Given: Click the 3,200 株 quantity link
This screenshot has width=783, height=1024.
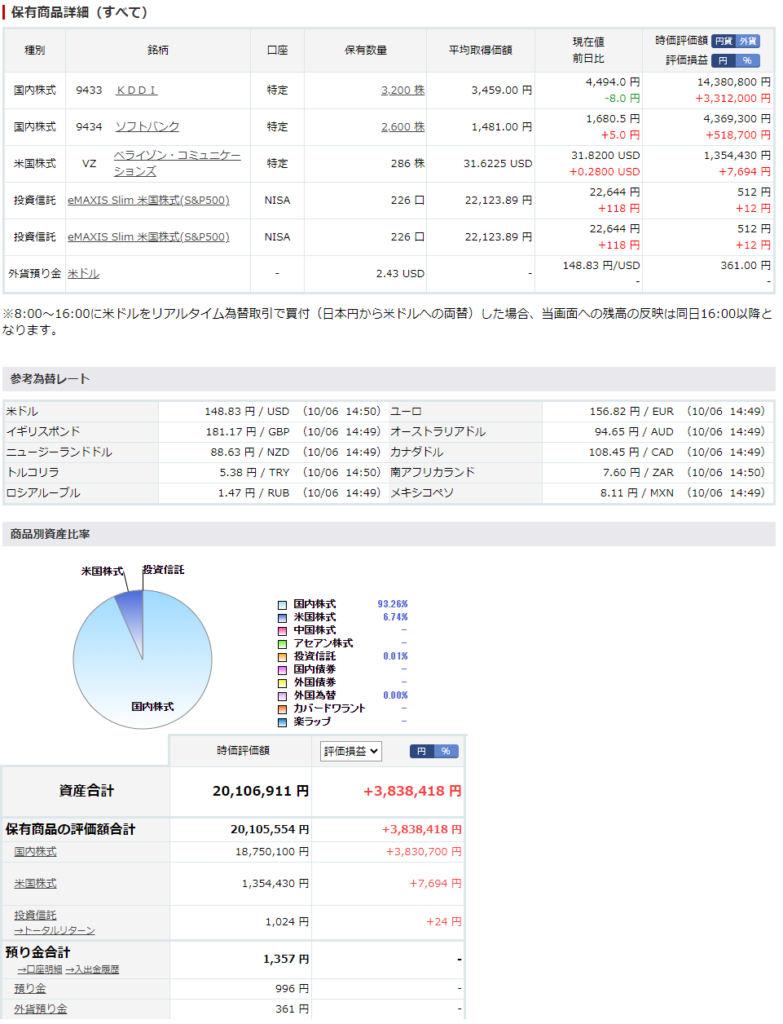Looking at the screenshot, I should pyautogui.click(x=402, y=90).
